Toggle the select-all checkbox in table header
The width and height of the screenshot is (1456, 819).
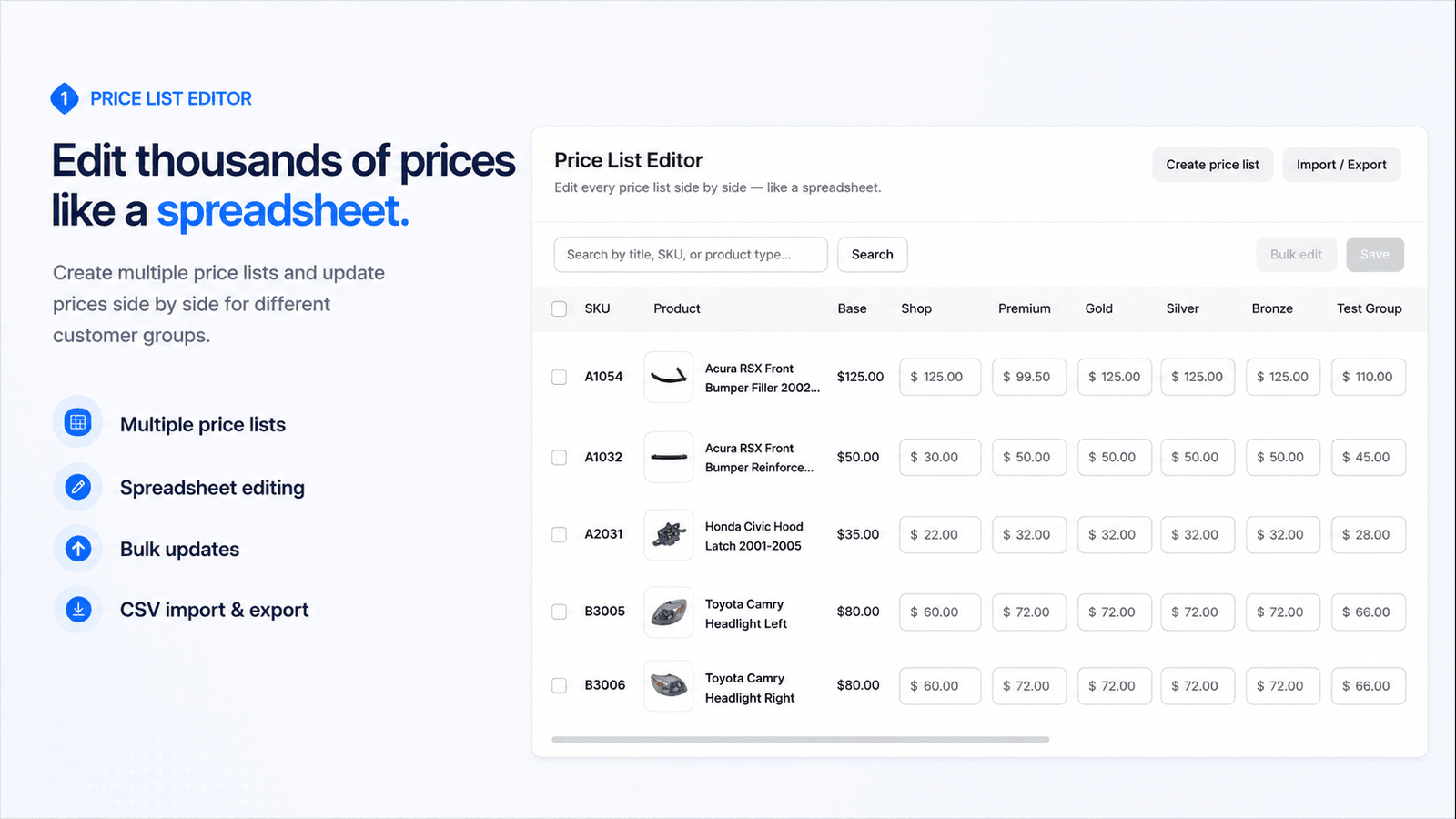560,308
